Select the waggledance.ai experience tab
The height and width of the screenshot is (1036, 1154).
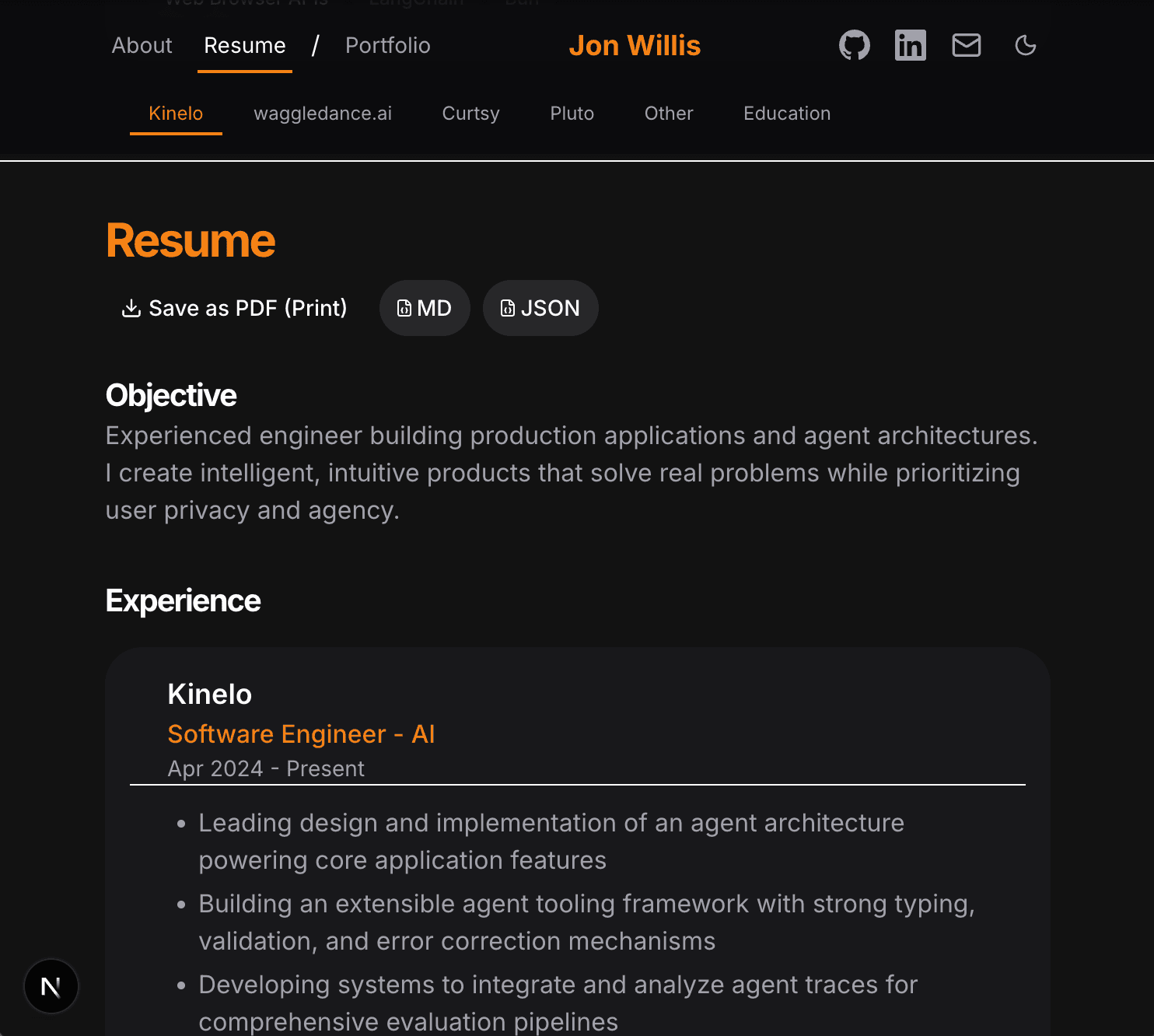[x=323, y=114]
